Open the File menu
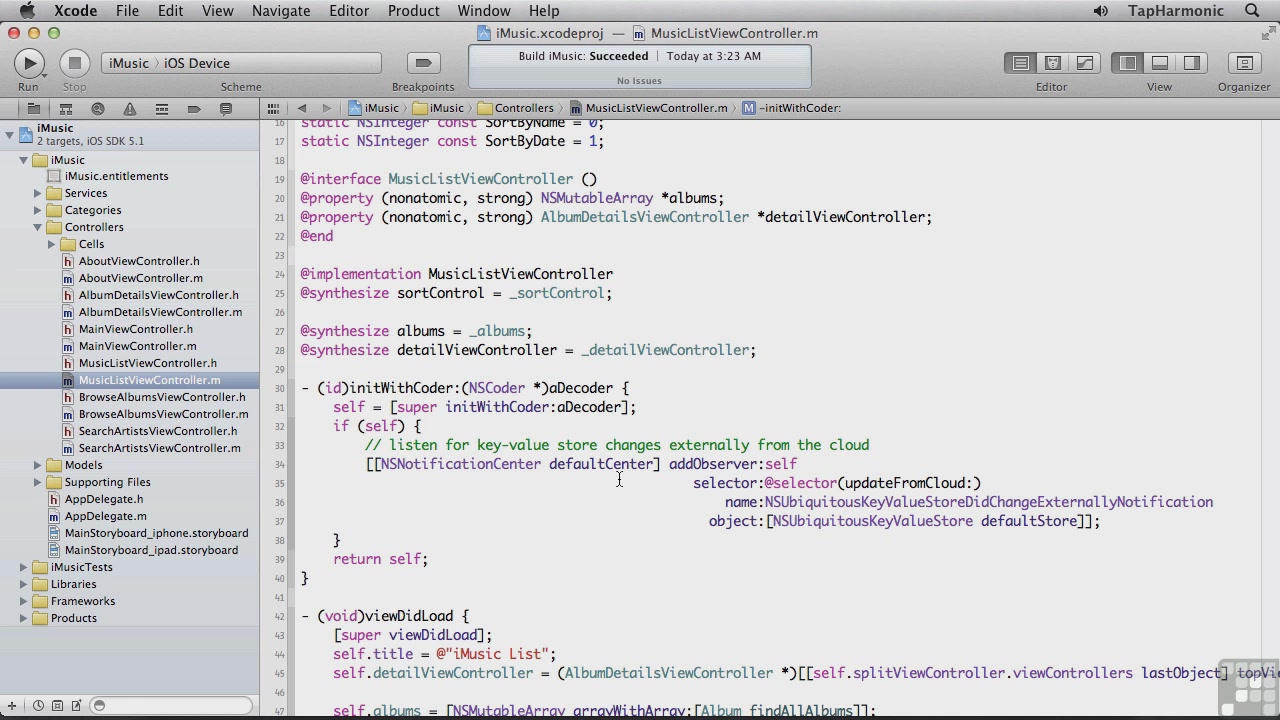 [x=127, y=11]
